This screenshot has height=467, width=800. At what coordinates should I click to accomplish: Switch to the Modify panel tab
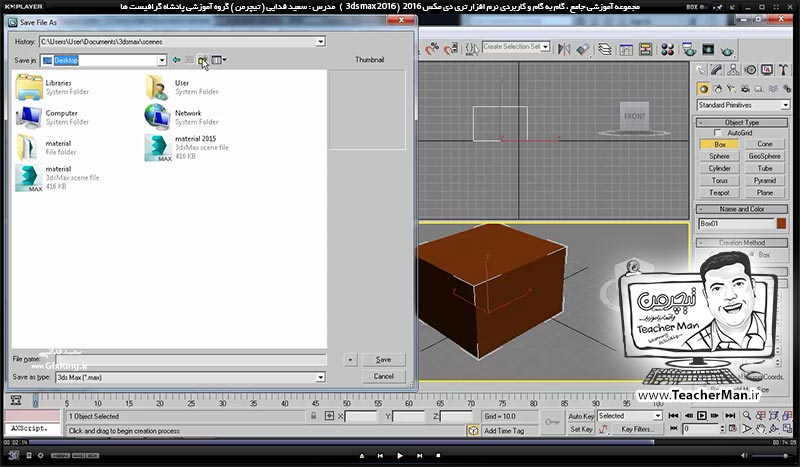717,69
